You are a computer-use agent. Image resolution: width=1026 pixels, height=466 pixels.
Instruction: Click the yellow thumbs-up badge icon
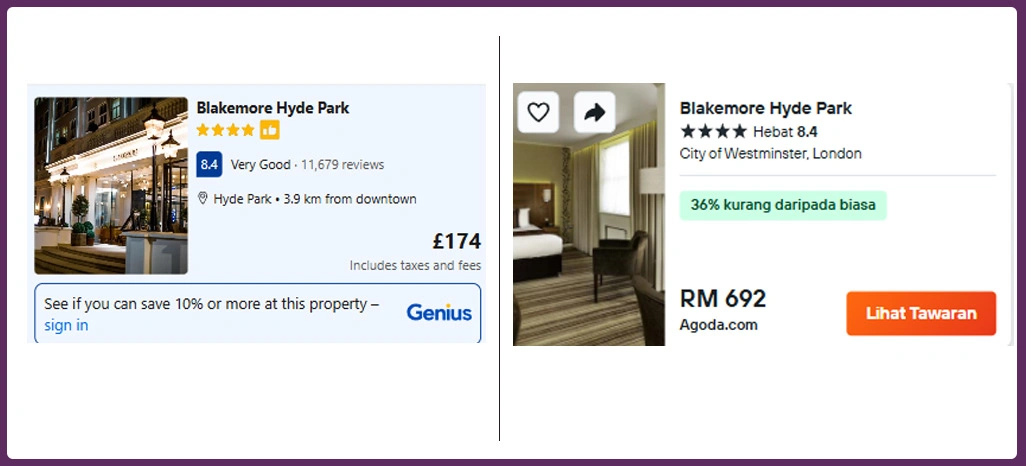pyautogui.click(x=270, y=130)
